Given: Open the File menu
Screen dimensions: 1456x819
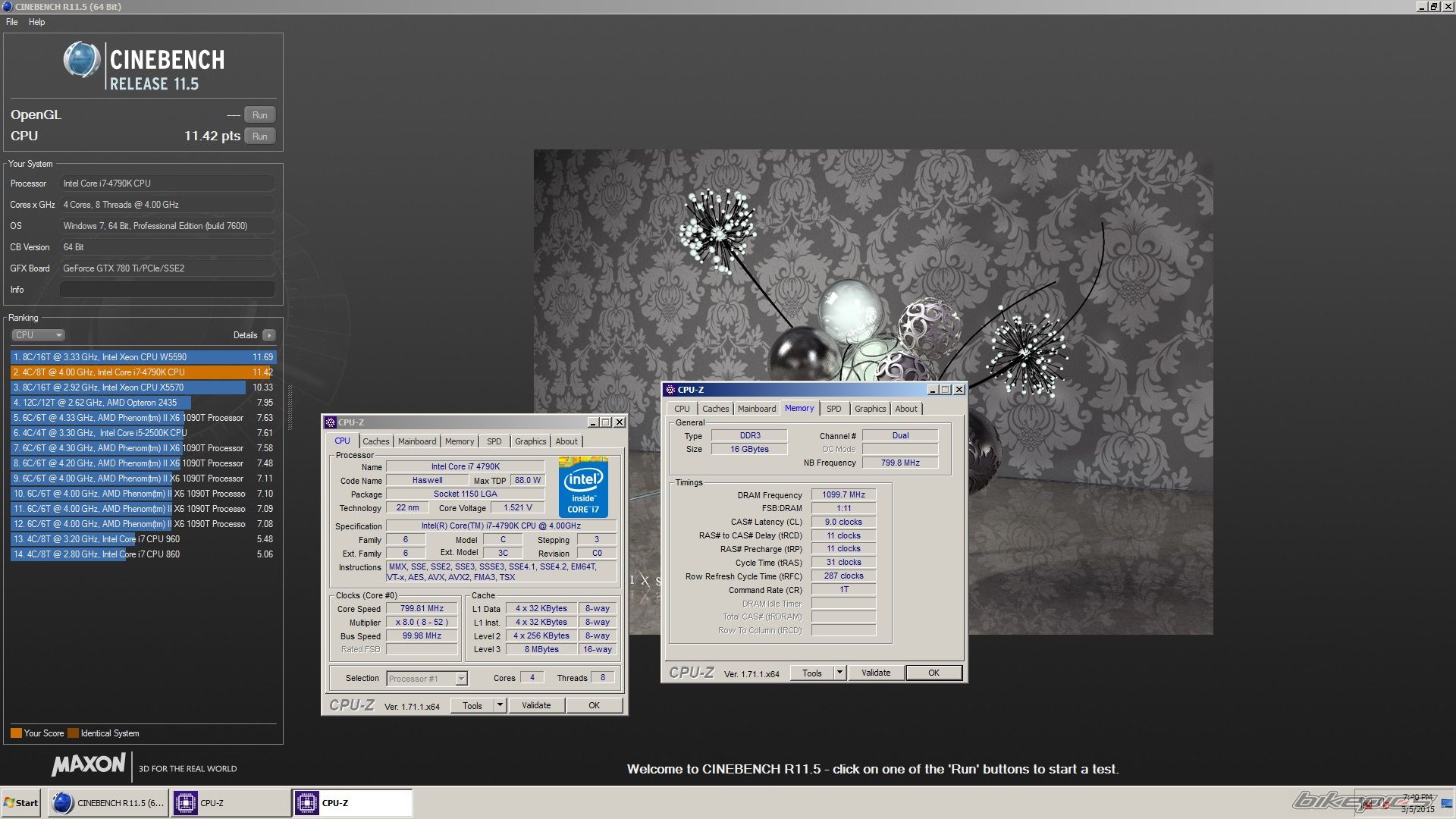Looking at the screenshot, I should [x=12, y=22].
